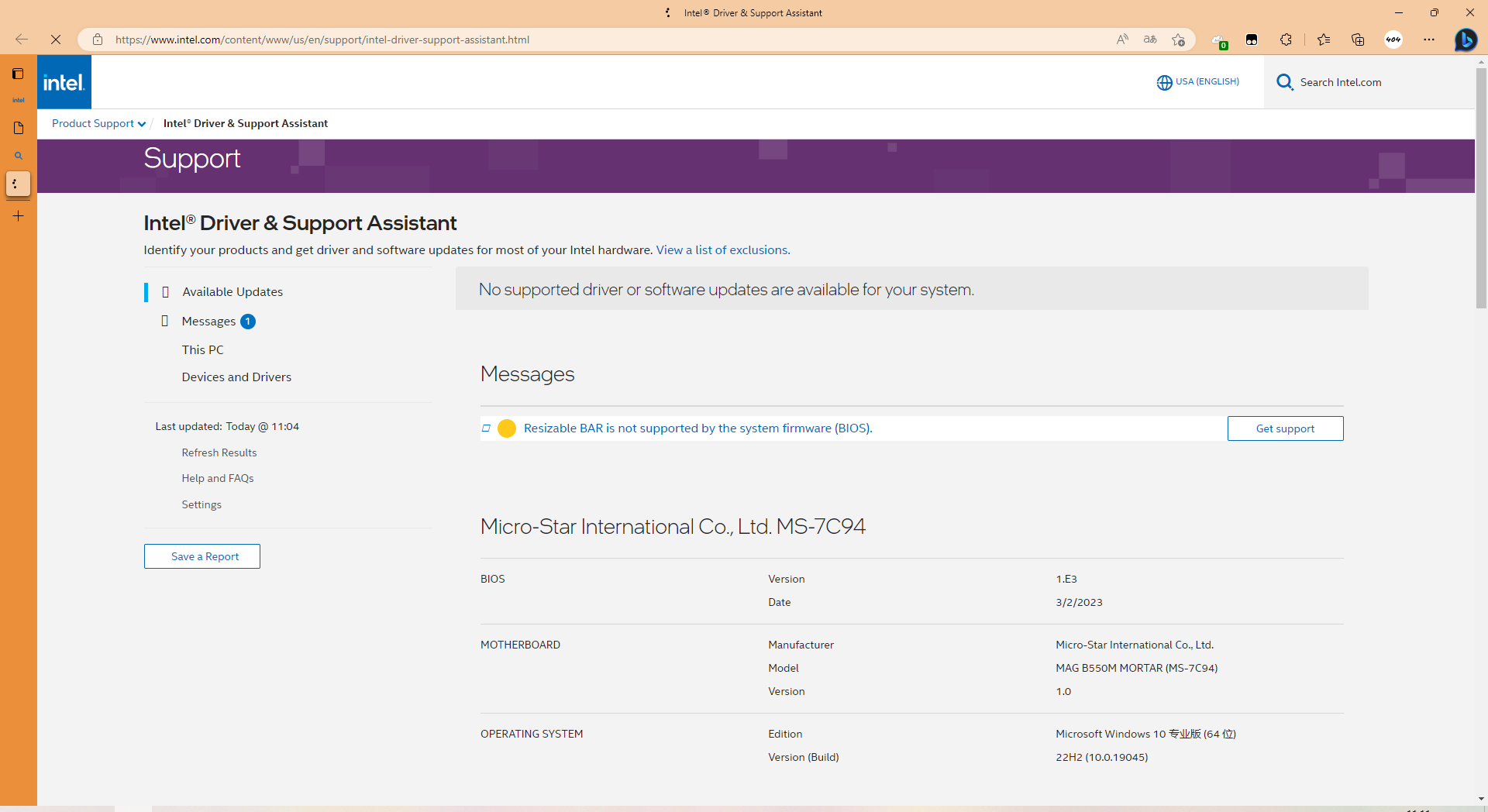Click the Search Intel.com field
Viewport: 1488px width, 812px height.
click(x=1341, y=82)
